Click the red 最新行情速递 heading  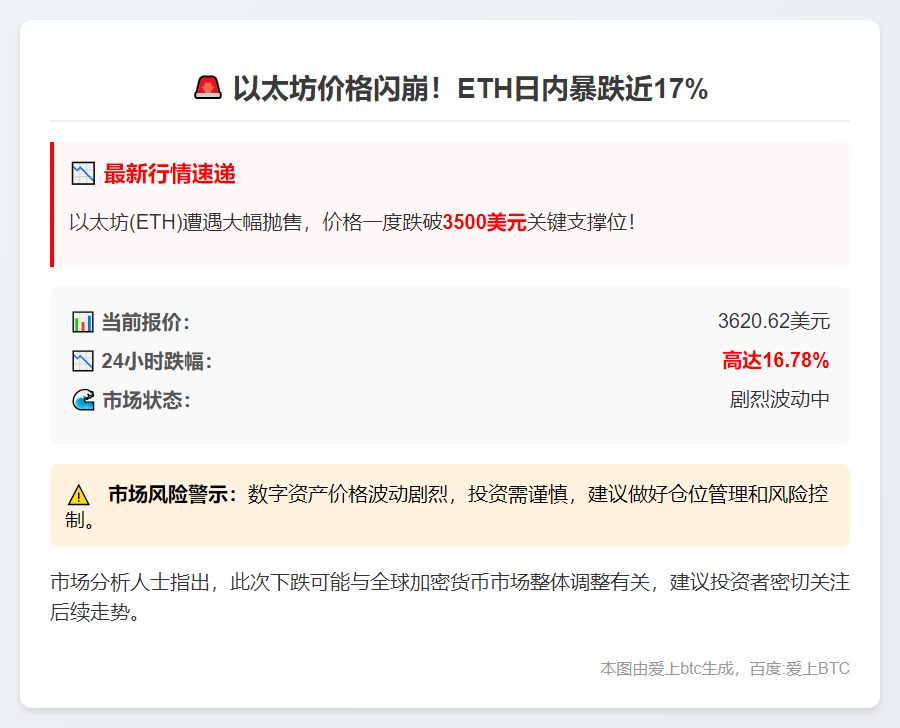[x=169, y=174]
